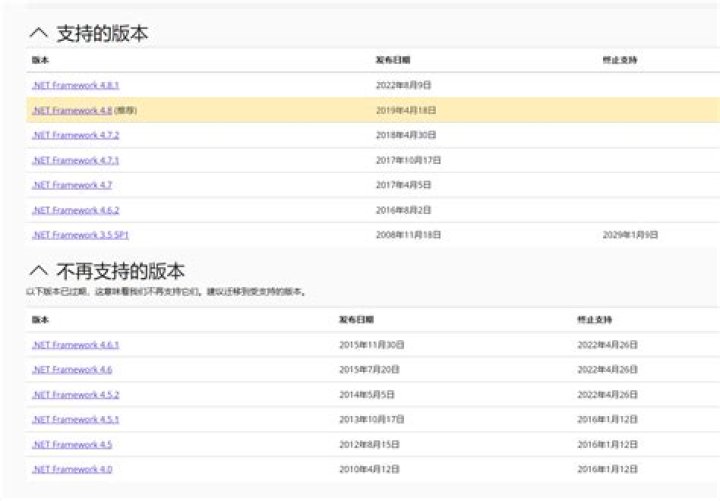Collapse the 支持的版本 section chevron
720x501 pixels.
39,34
